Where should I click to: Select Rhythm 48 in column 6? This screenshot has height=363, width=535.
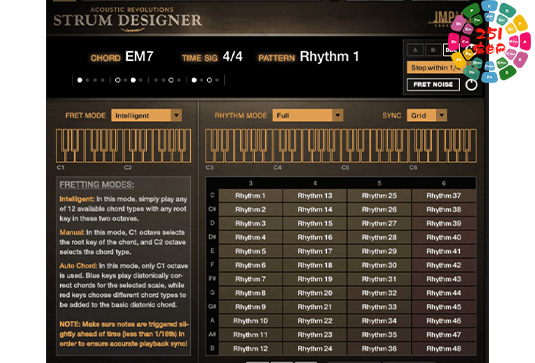pos(444,349)
